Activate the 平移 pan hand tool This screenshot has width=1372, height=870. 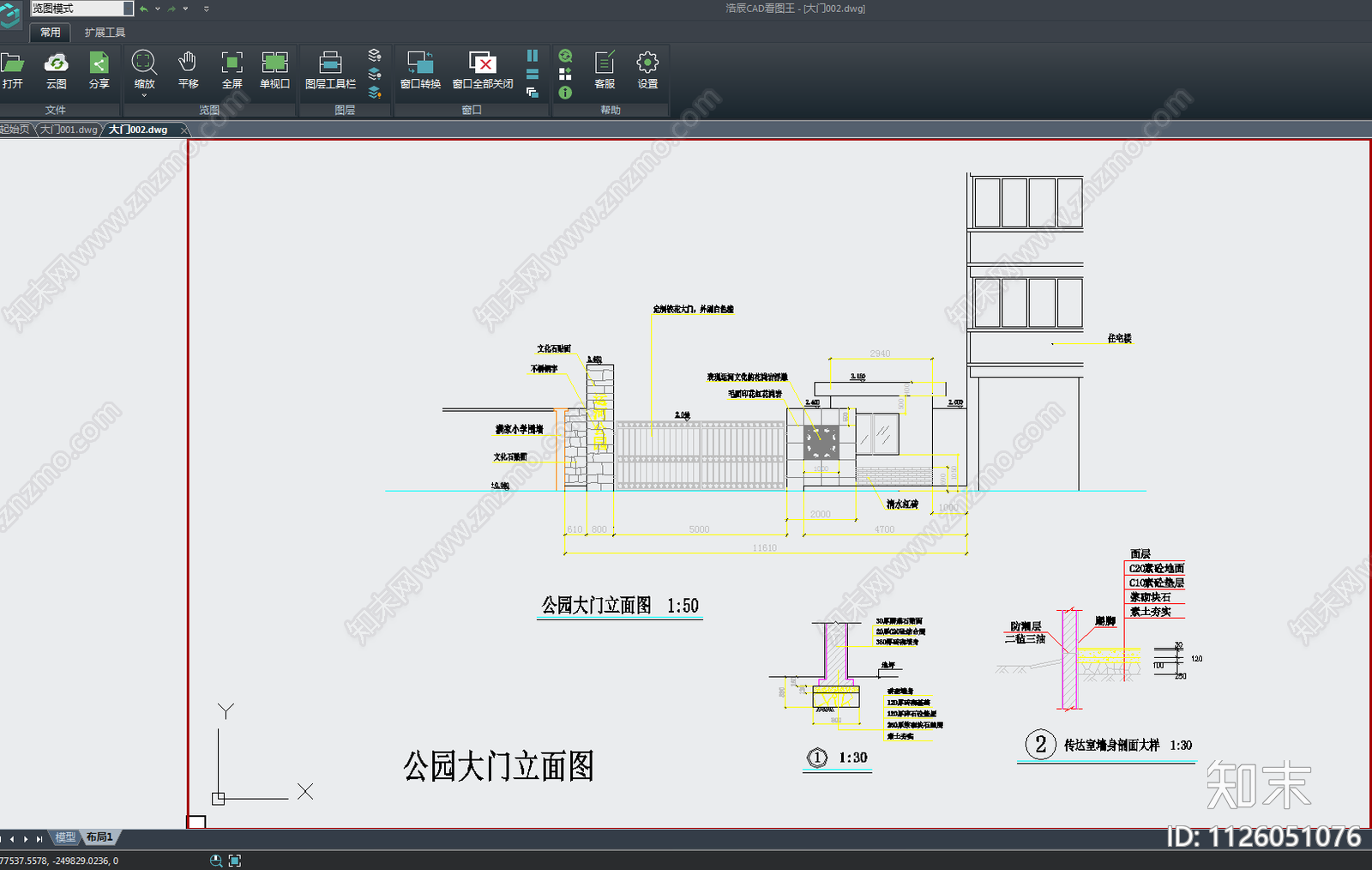pyautogui.click(x=188, y=70)
